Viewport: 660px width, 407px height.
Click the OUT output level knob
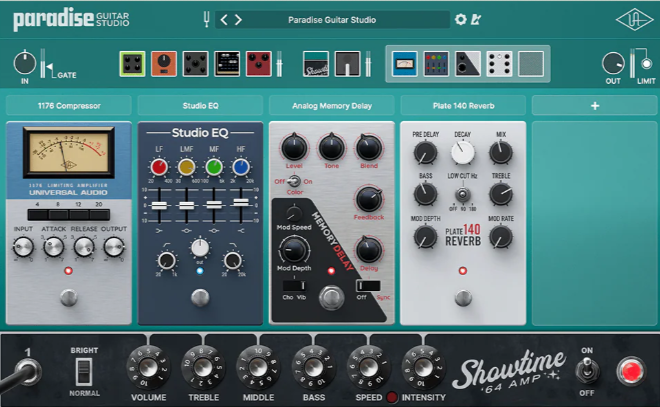click(x=613, y=64)
